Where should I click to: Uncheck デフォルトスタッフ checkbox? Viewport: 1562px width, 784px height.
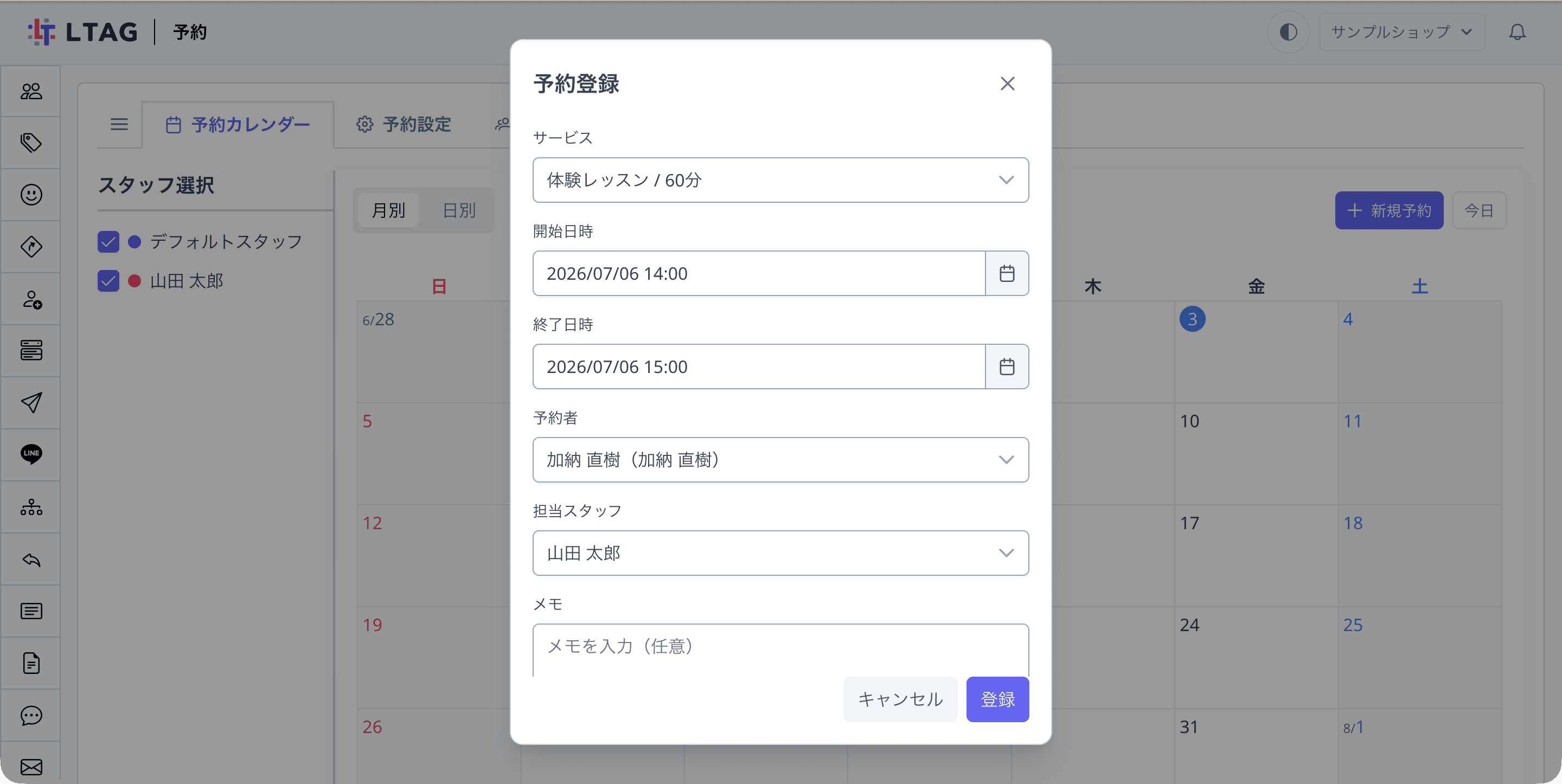(x=108, y=242)
